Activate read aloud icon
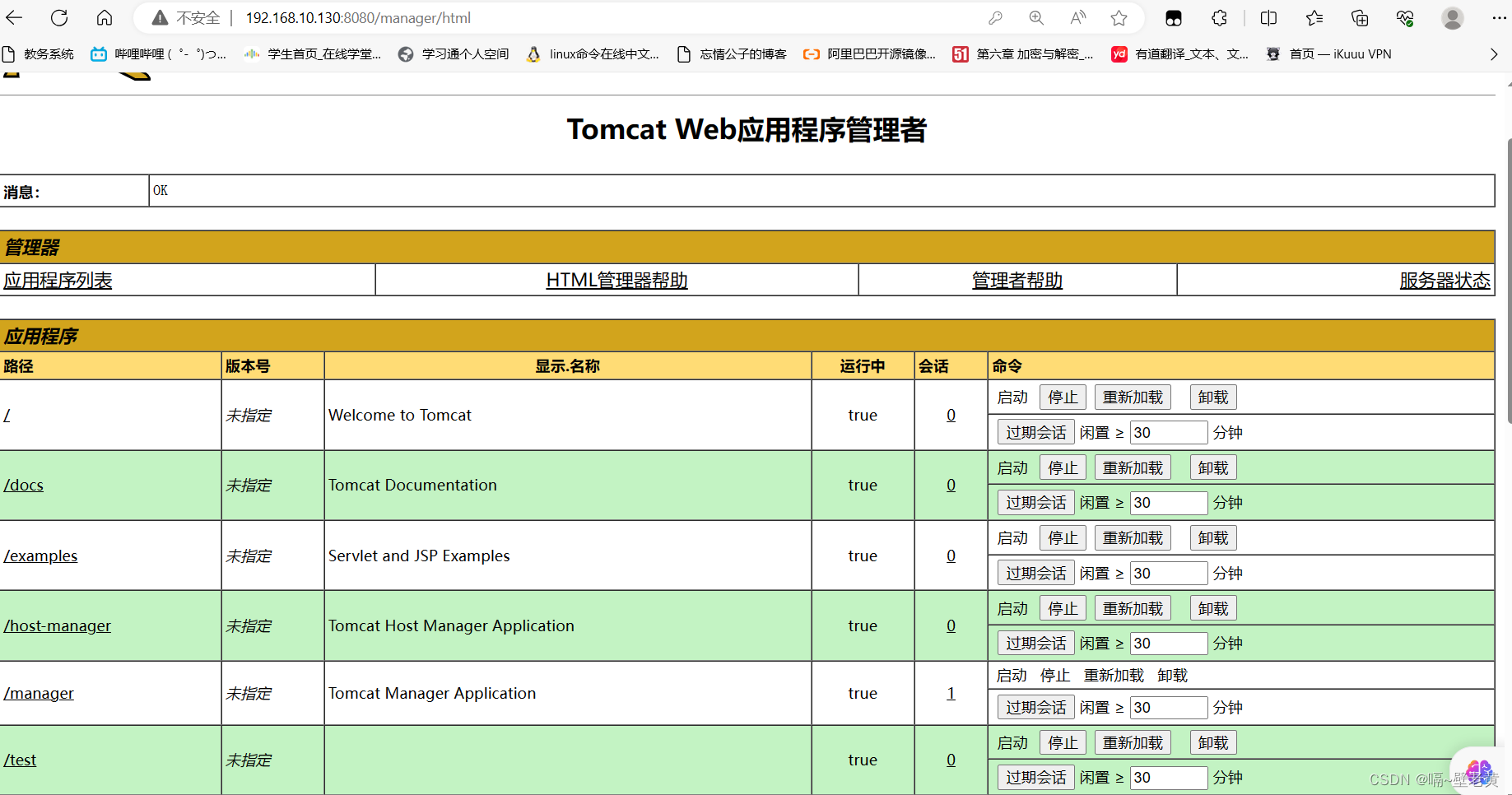1512x795 pixels. click(x=1077, y=18)
